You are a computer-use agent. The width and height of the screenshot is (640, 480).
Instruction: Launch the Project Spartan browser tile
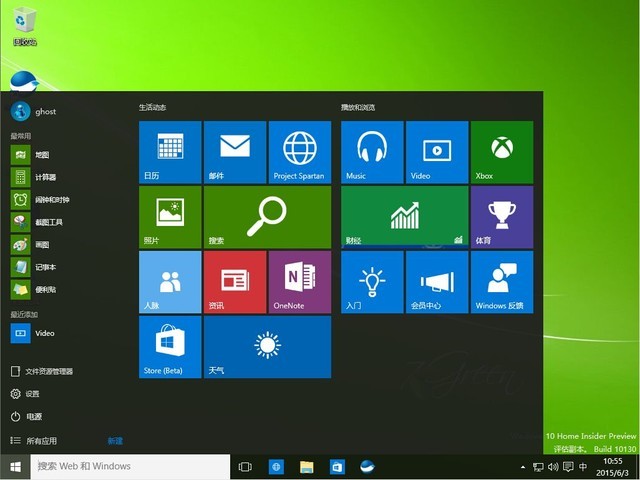point(300,152)
